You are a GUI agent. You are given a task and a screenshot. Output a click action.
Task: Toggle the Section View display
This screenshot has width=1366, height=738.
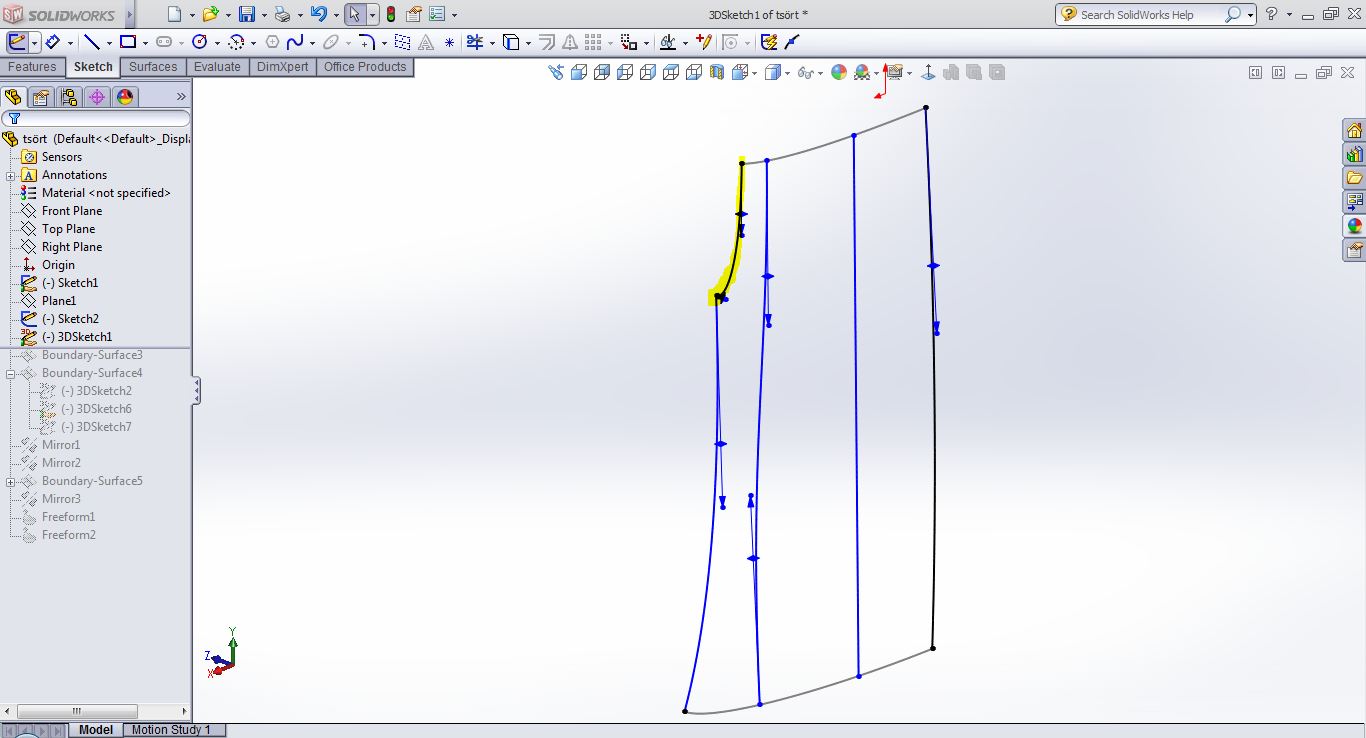tap(717, 71)
